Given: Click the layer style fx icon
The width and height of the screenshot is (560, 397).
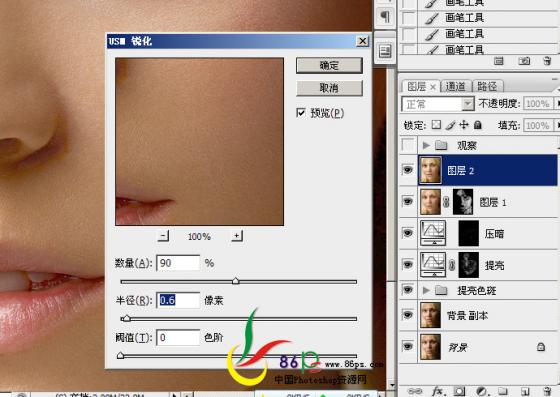Looking at the screenshot, I should point(438,391).
